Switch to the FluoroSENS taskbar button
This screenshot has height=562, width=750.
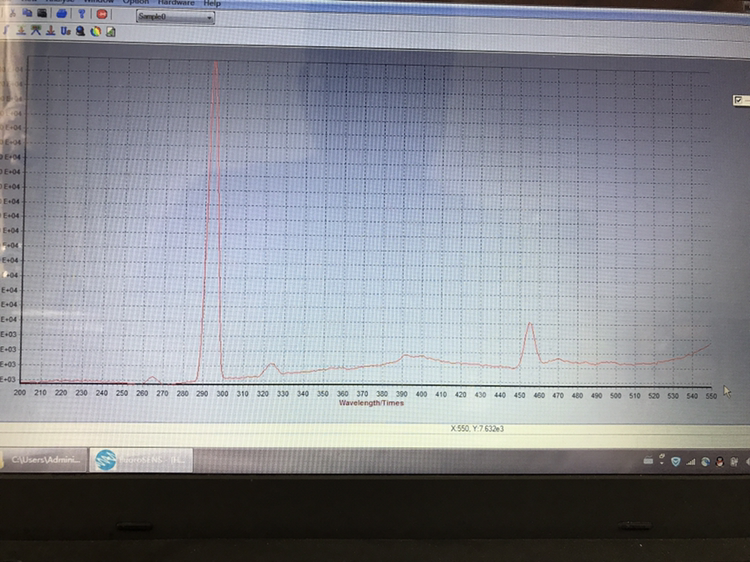[141, 460]
